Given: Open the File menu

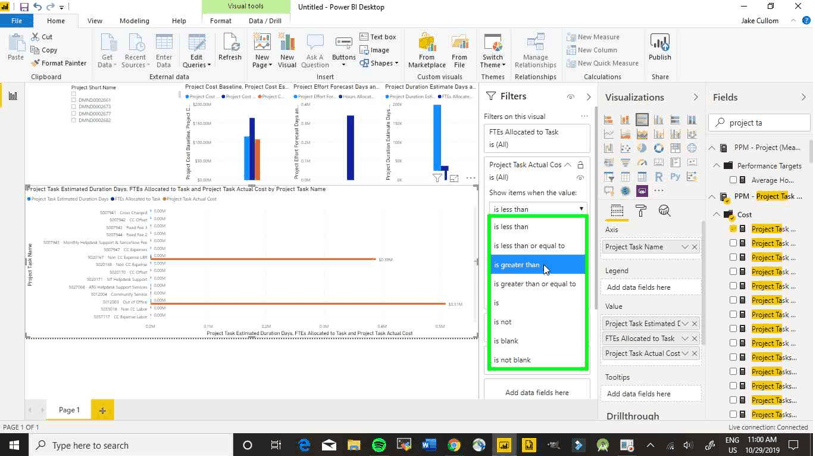Looking at the screenshot, I should [x=17, y=21].
